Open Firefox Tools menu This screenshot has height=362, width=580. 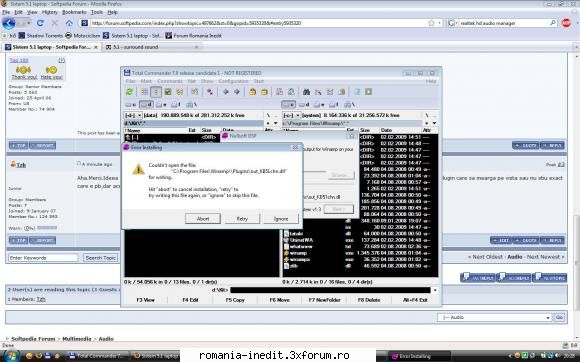click(x=97, y=12)
